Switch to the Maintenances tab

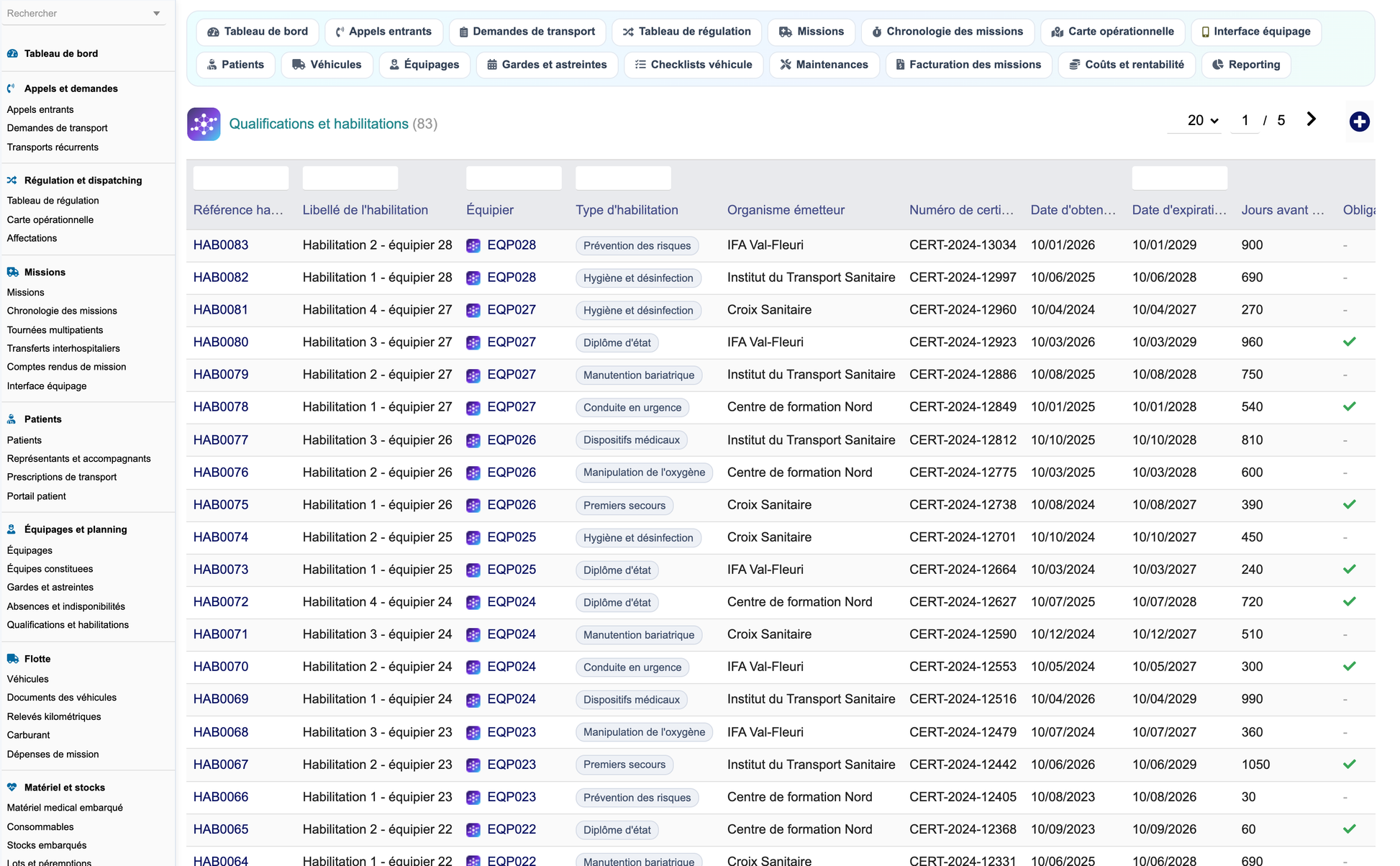pyautogui.click(x=824, y=65)
